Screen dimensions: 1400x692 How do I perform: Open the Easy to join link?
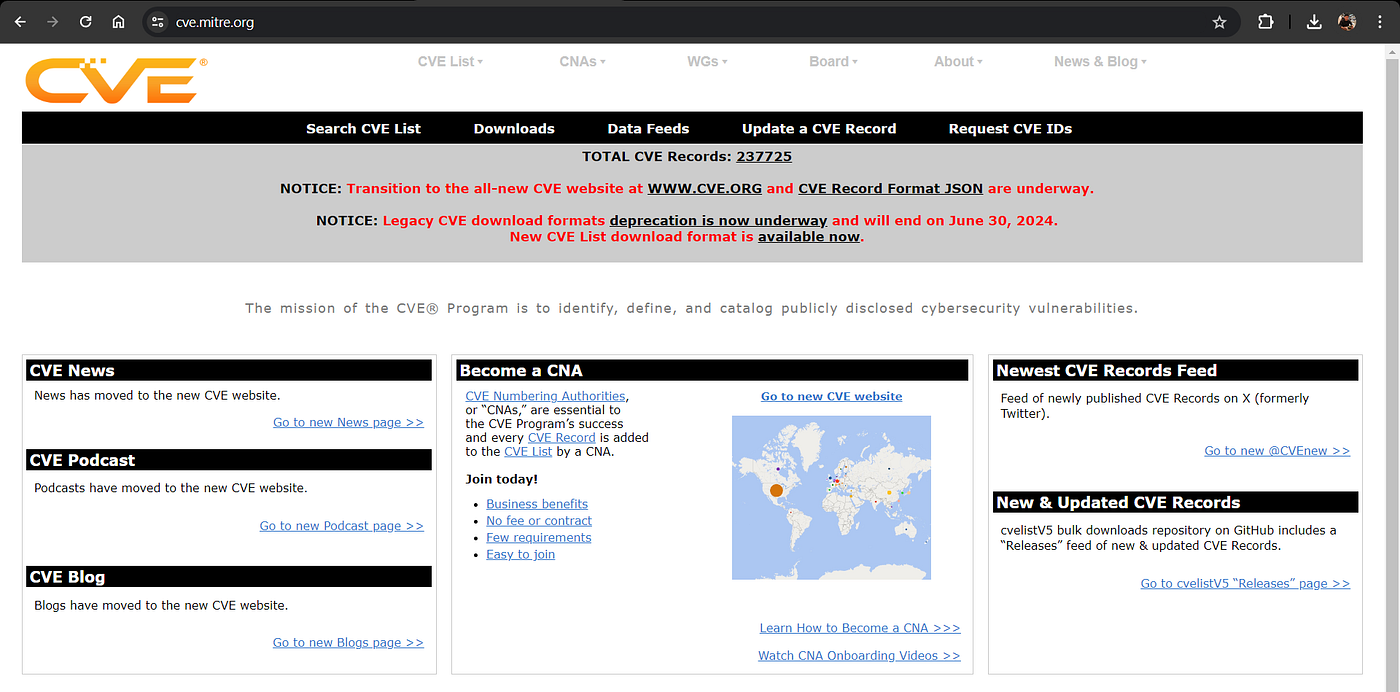(x=520, y=554)
